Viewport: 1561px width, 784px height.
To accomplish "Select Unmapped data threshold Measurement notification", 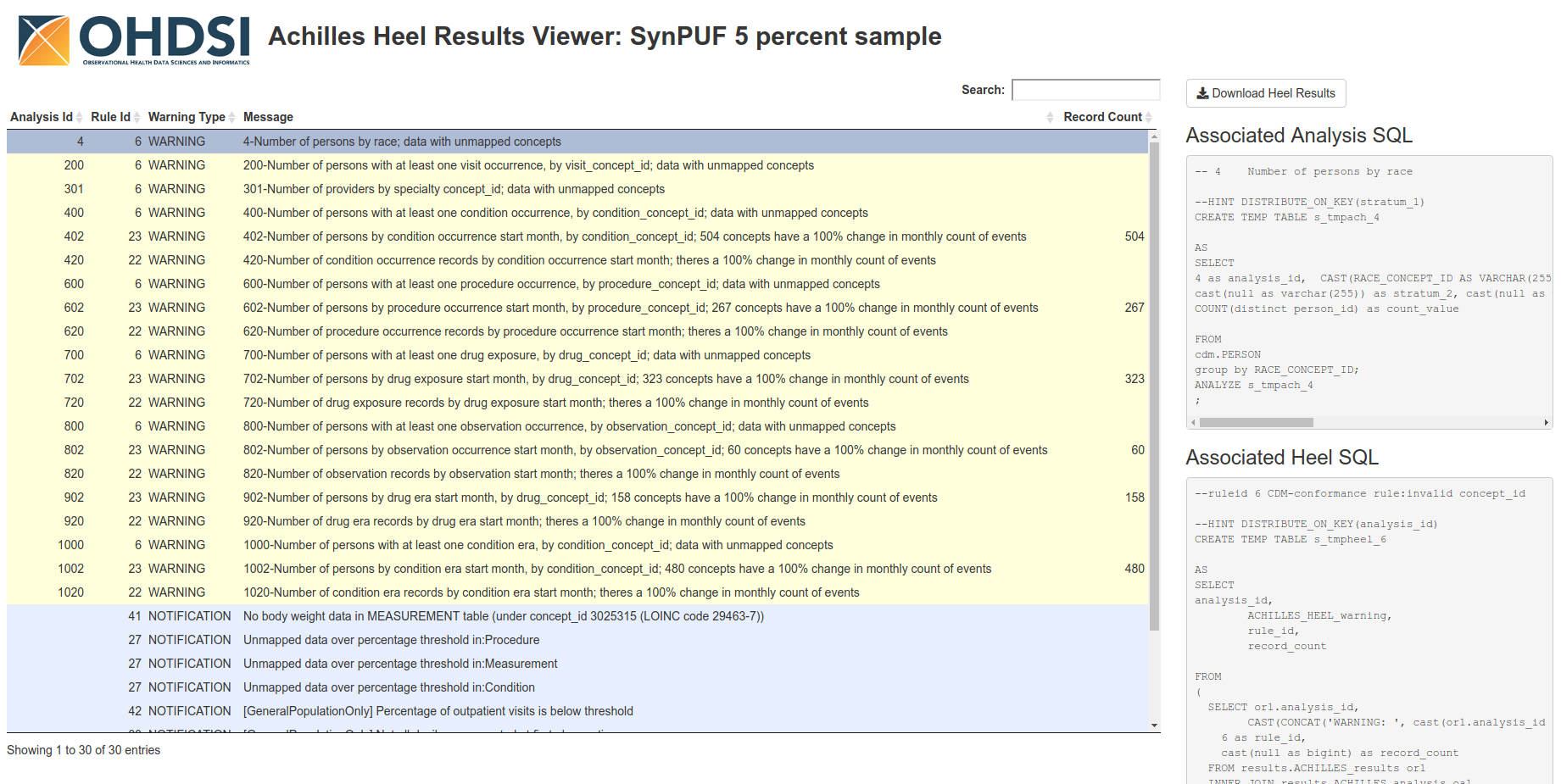I will point(400,664).
